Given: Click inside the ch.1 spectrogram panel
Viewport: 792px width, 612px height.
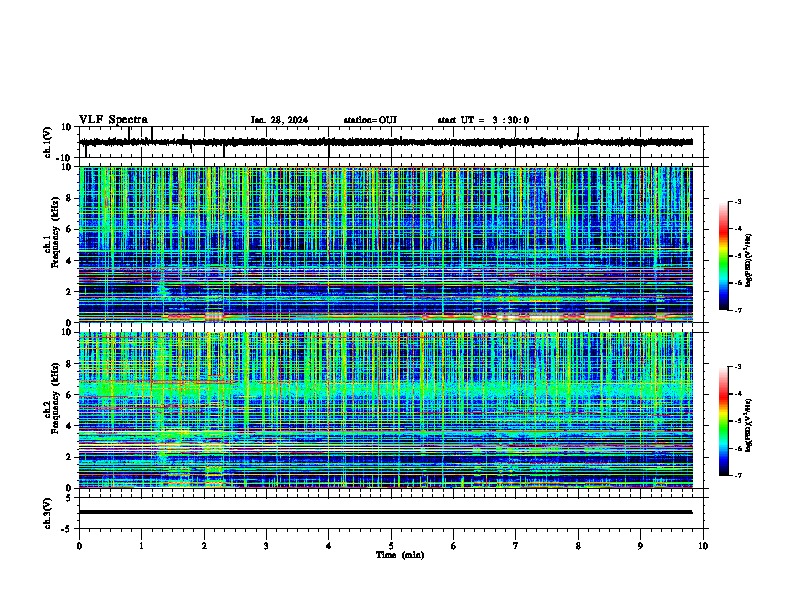Looking at the screenshot, I should [386, 244].
